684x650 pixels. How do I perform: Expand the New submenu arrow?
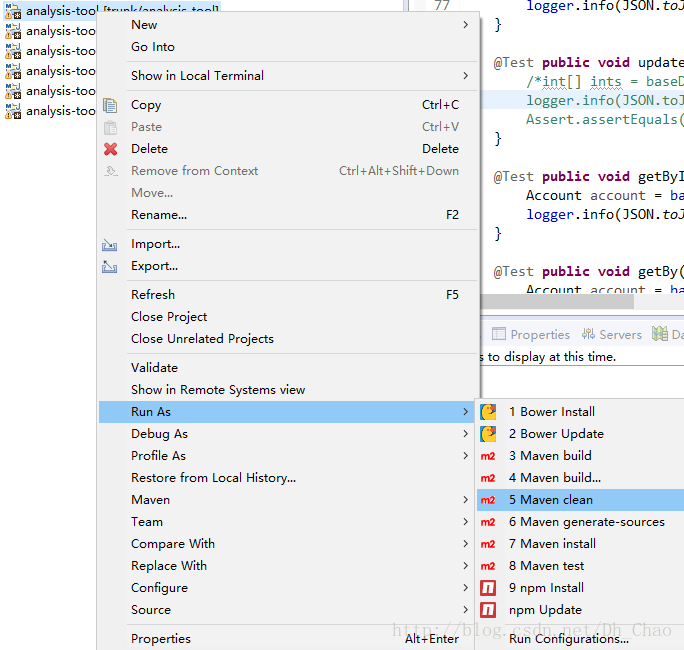click(465, 25)
